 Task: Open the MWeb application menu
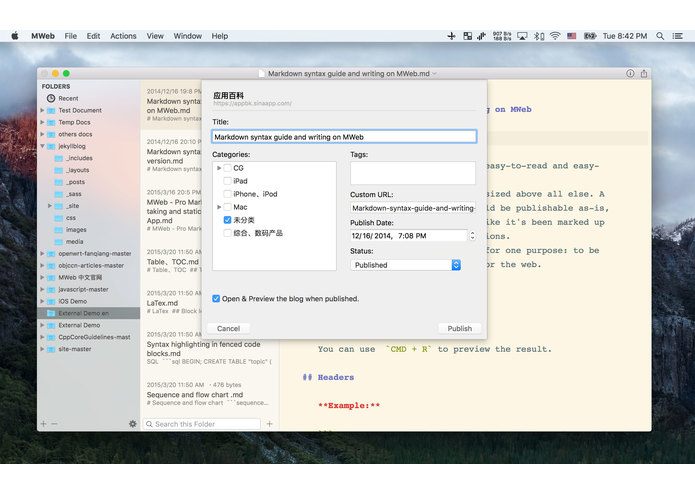(43, 36)
